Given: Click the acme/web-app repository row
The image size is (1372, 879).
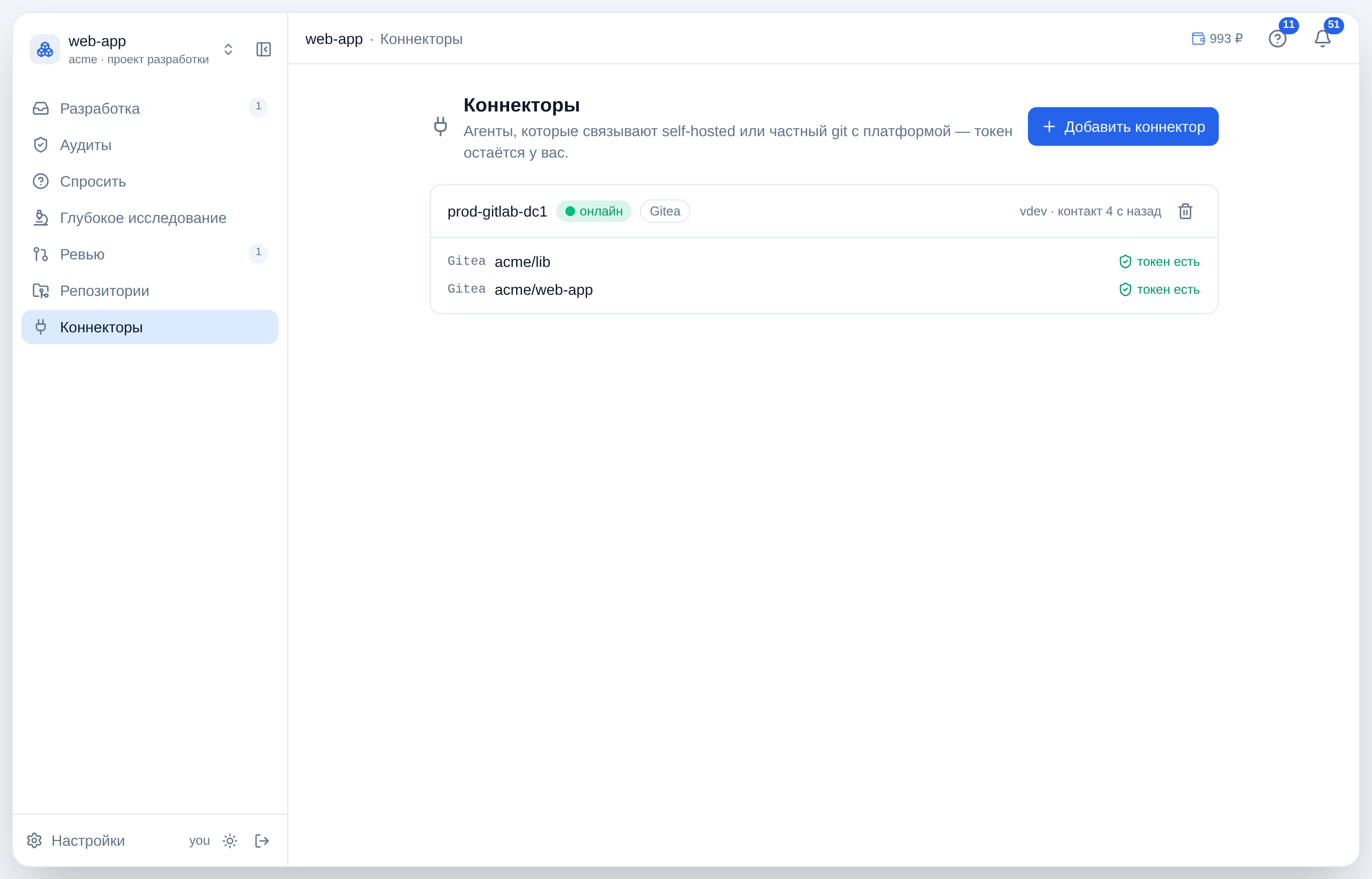Looking at the screenshot, I should tap(824, 289).
